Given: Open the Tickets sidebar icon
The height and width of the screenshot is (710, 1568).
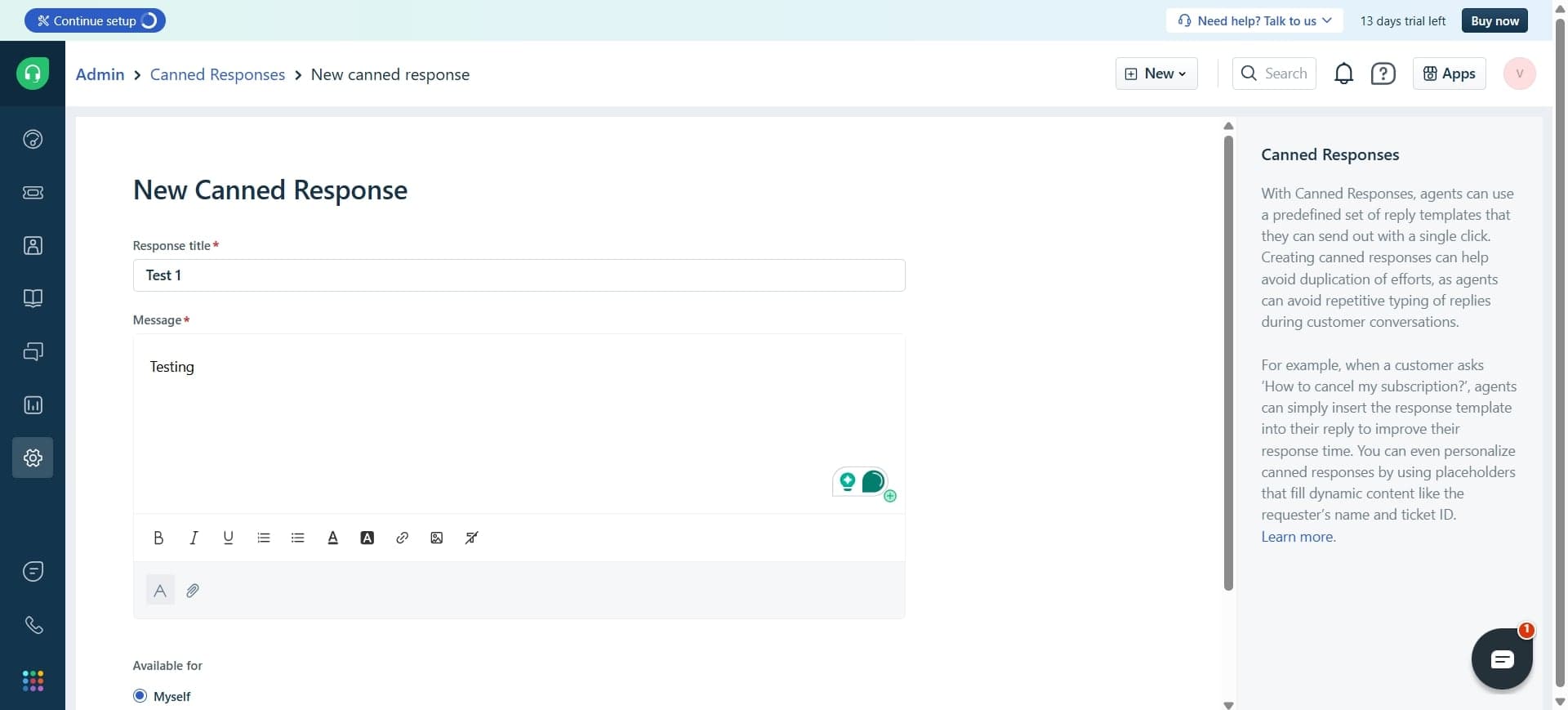Looking at the screenshot, I should point(33,193).
